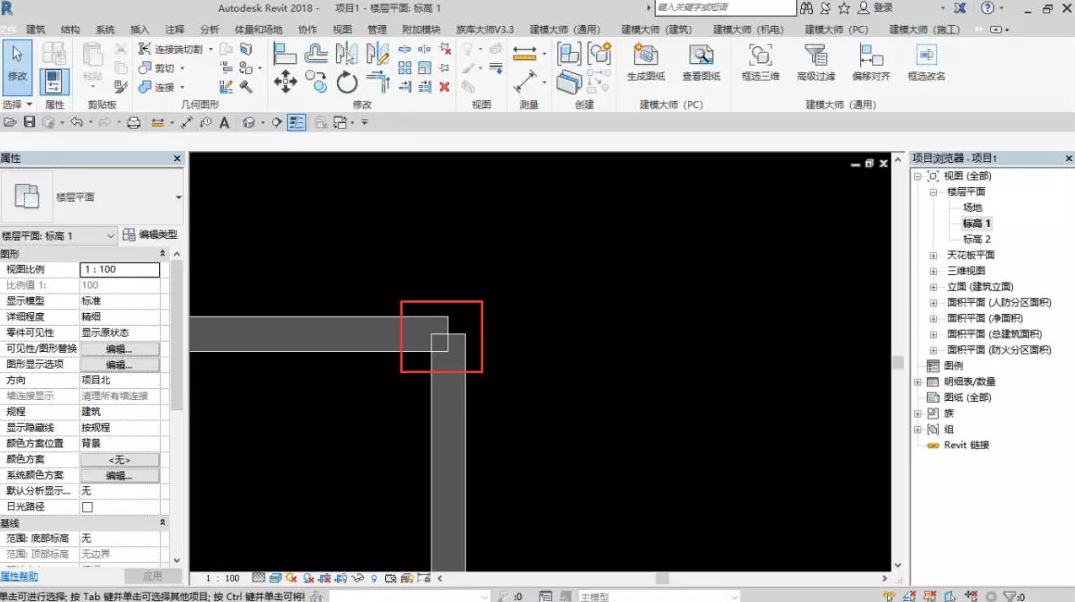
Task: Collapse the 视图 (全部) tree node
Action: coord(918,176)
